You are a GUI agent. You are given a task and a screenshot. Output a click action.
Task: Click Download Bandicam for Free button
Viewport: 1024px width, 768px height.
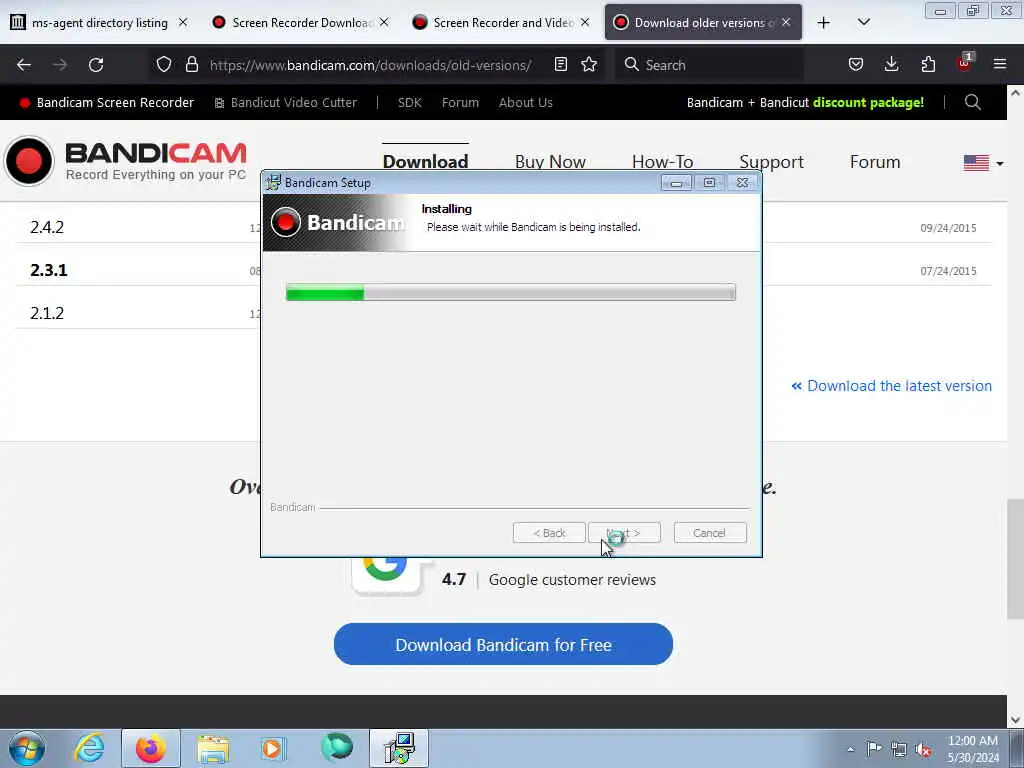pyautogui.click(x=503, y=644)
